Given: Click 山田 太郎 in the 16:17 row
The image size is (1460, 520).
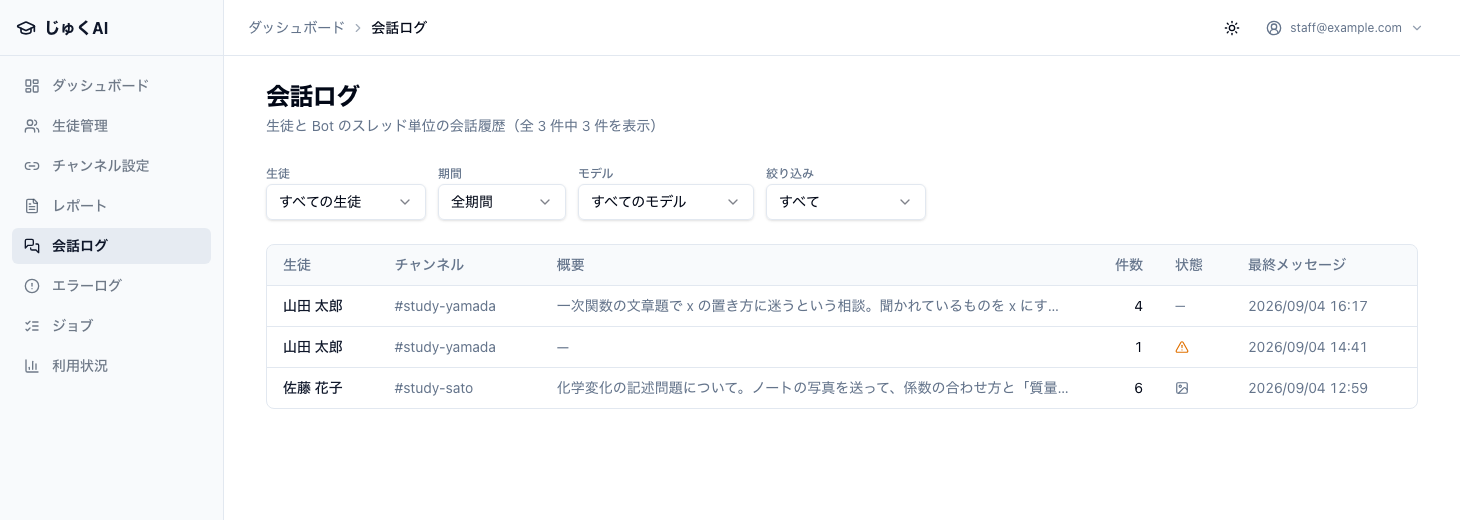Looking at the screenshot, I should point(313,306).
